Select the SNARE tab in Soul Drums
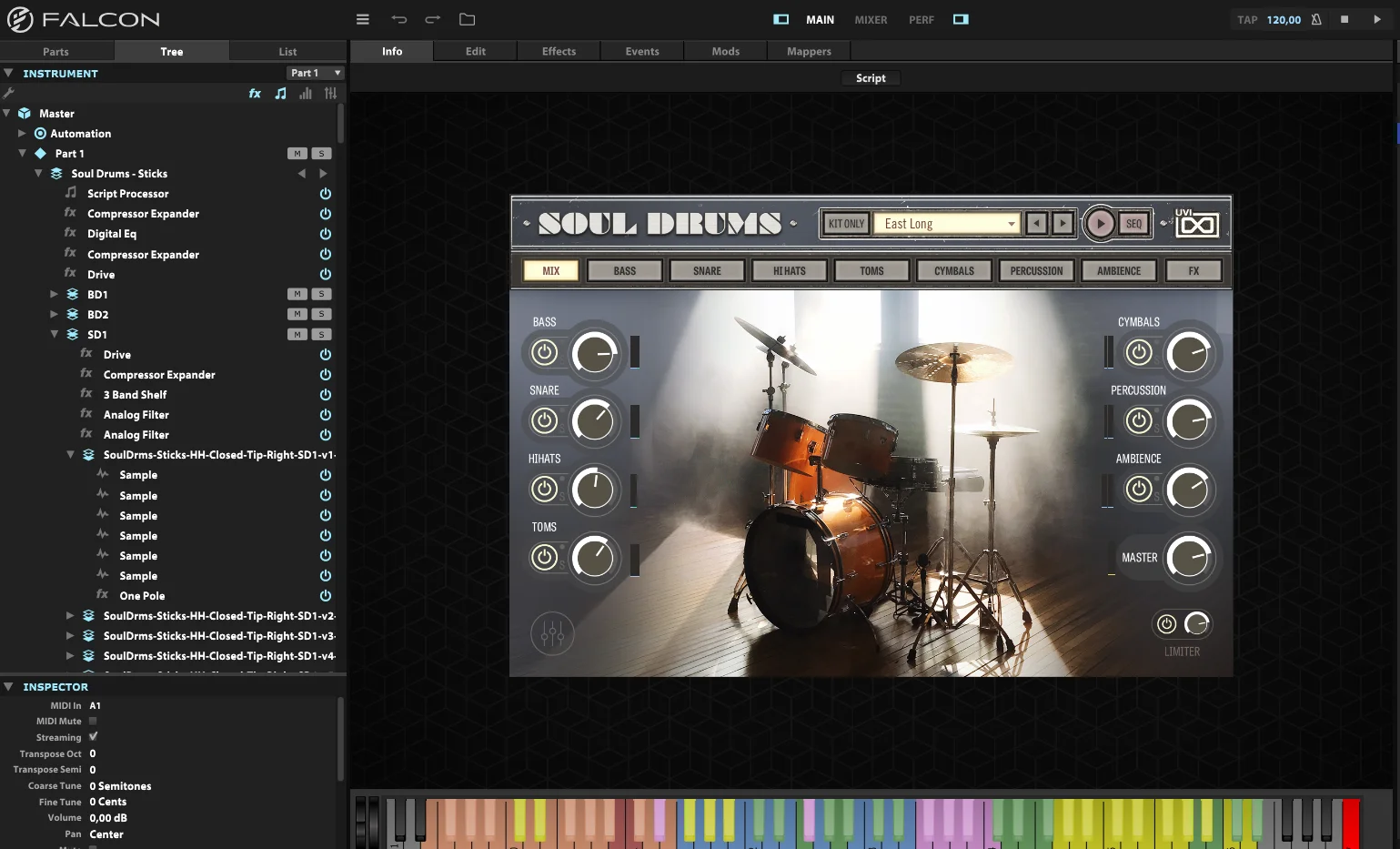This screenshot has width=1400, height=849. [707, 270]
